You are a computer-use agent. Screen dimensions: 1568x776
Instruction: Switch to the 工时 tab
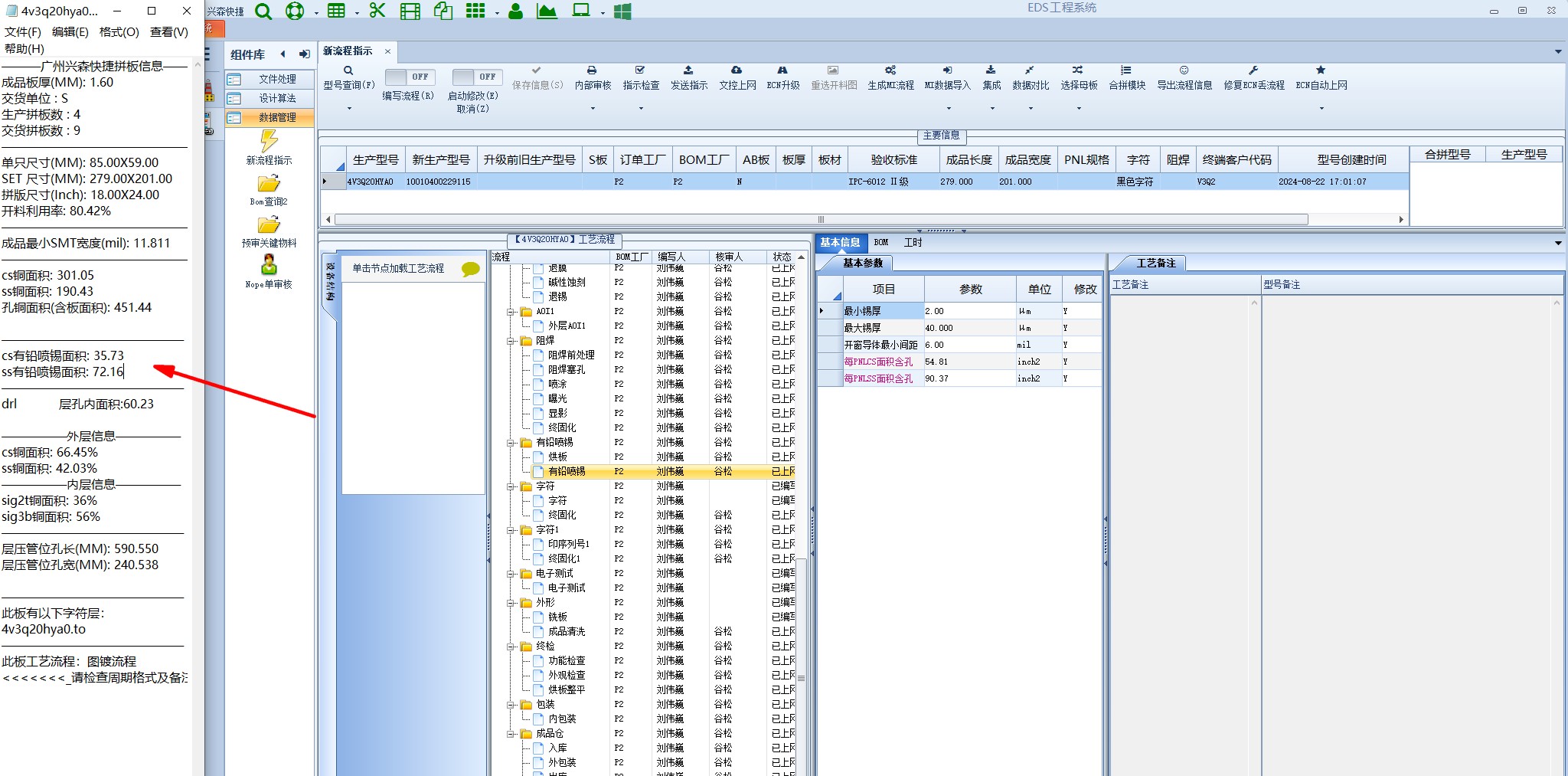coord(913,243)
